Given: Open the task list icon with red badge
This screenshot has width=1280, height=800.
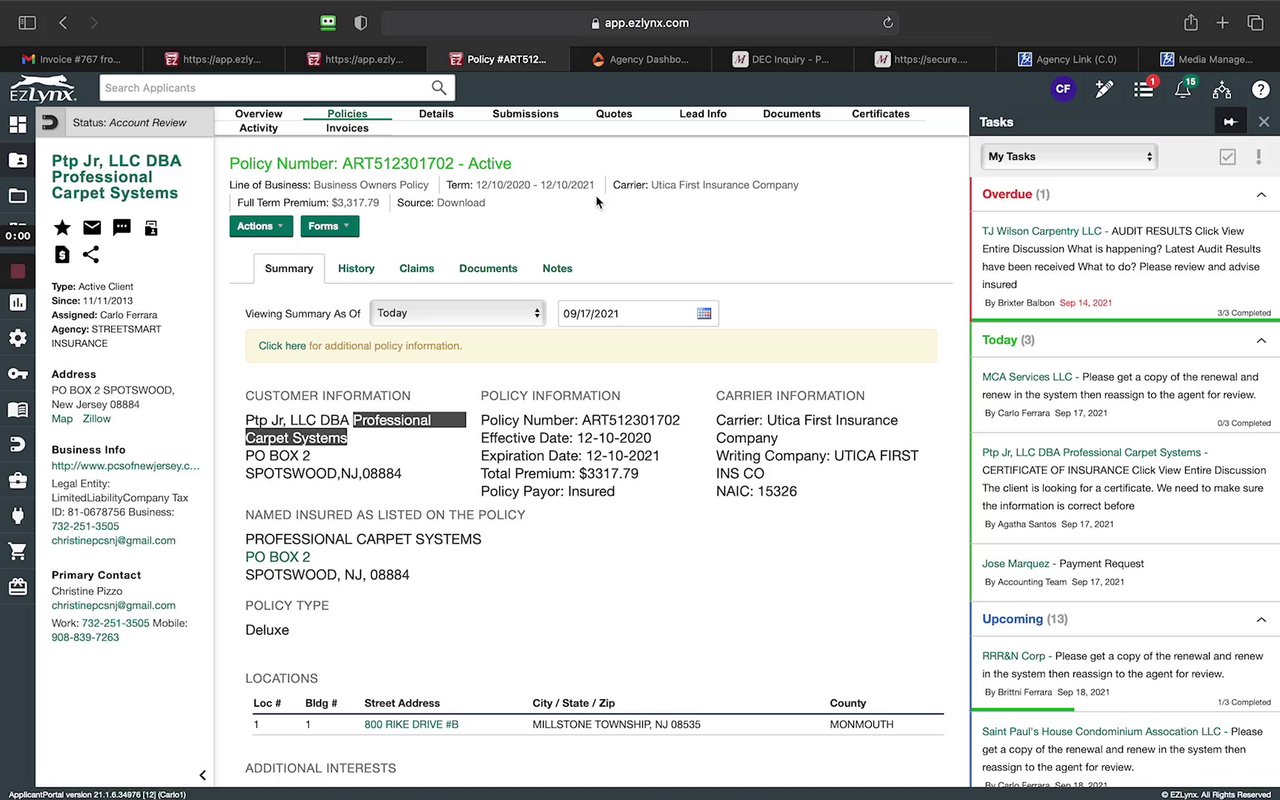Looking at the screenshot, I should click(1145, 89).
